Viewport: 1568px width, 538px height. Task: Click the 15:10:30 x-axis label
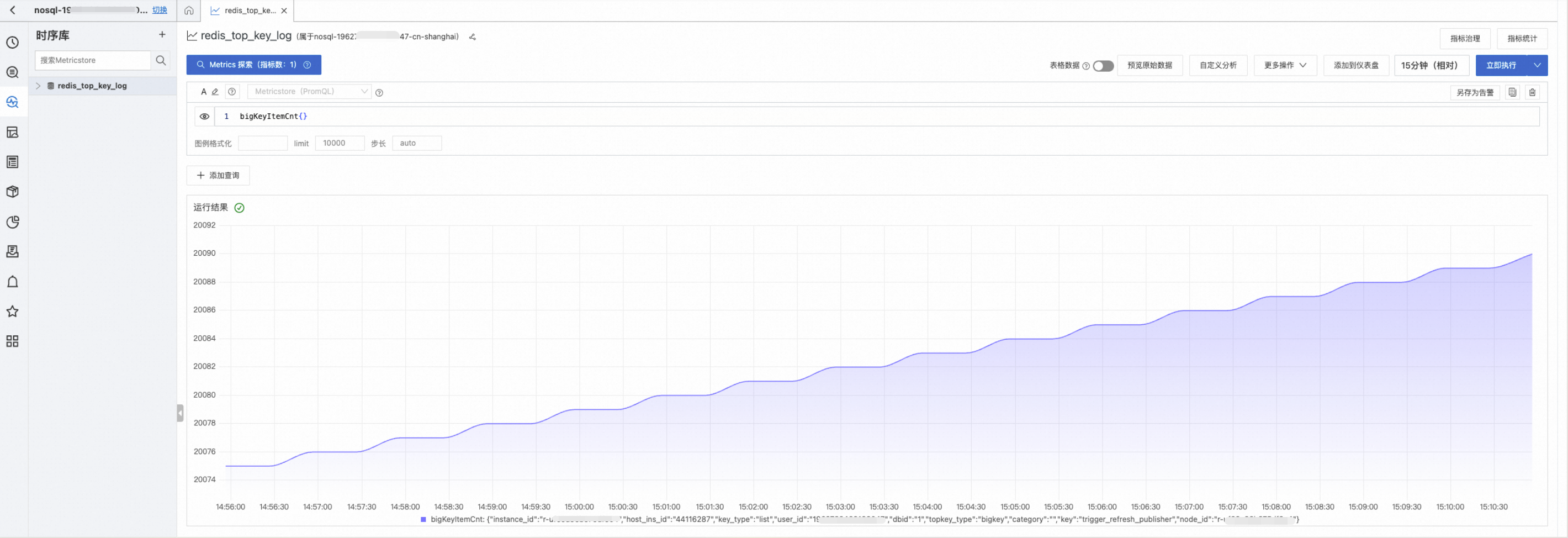coord(1493,507)
